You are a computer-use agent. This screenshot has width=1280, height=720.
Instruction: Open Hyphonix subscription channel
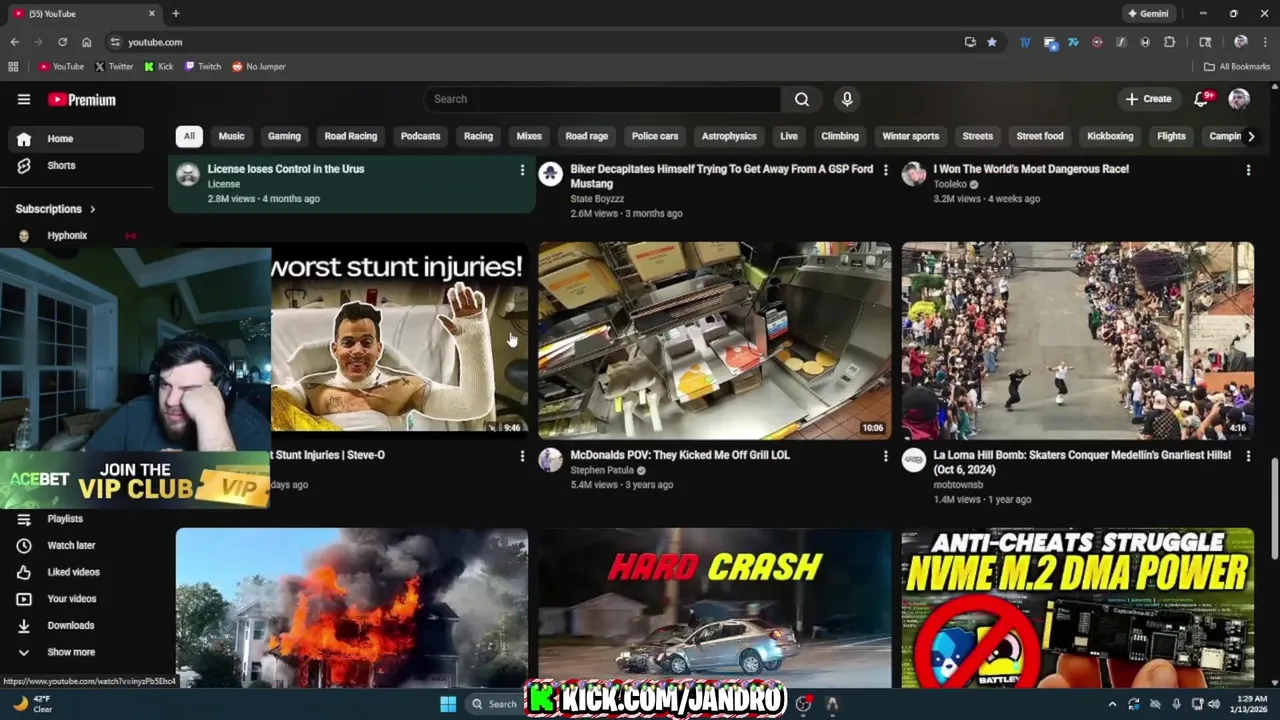(75, 236)
